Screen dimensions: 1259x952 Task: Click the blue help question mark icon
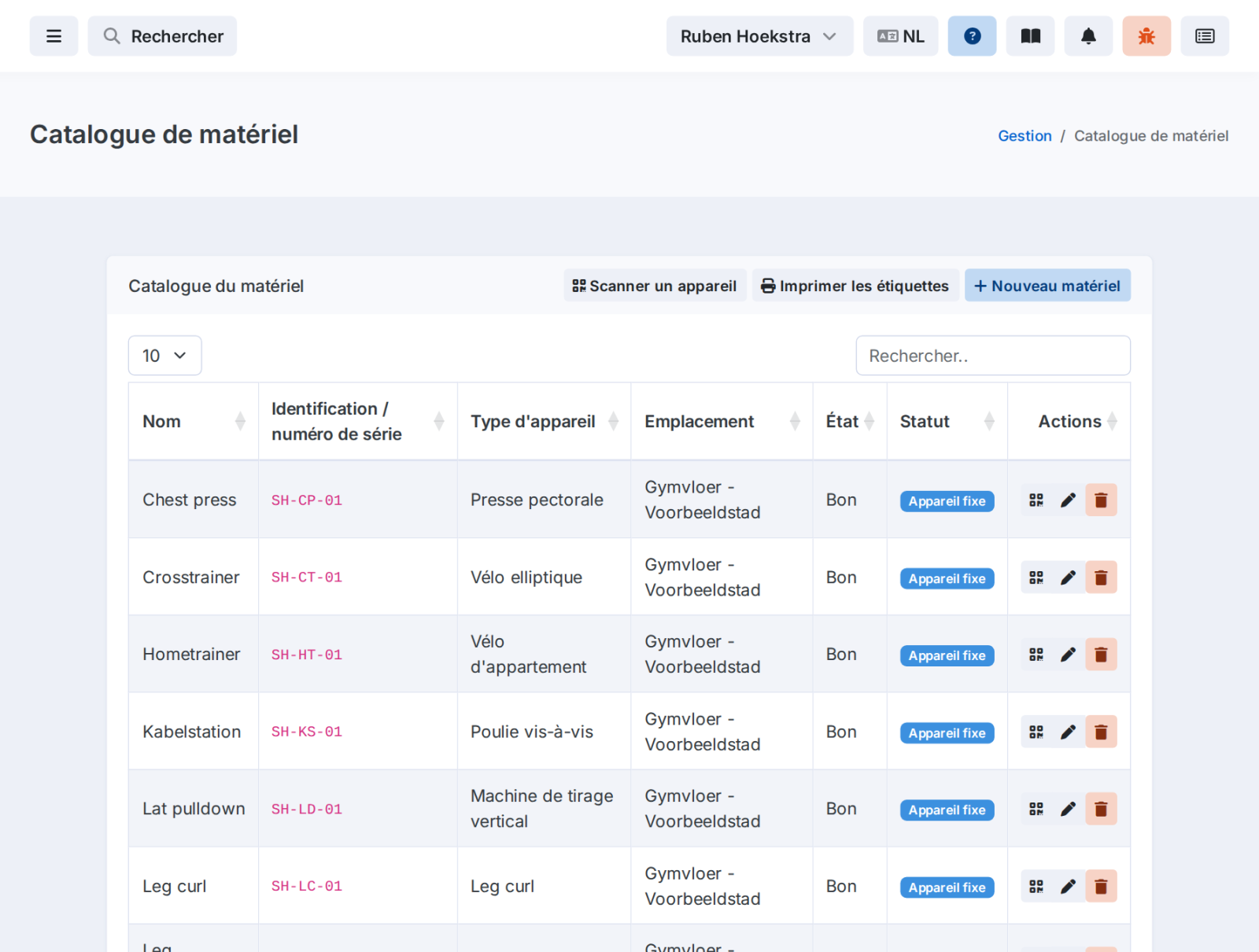tap(972, 36)
